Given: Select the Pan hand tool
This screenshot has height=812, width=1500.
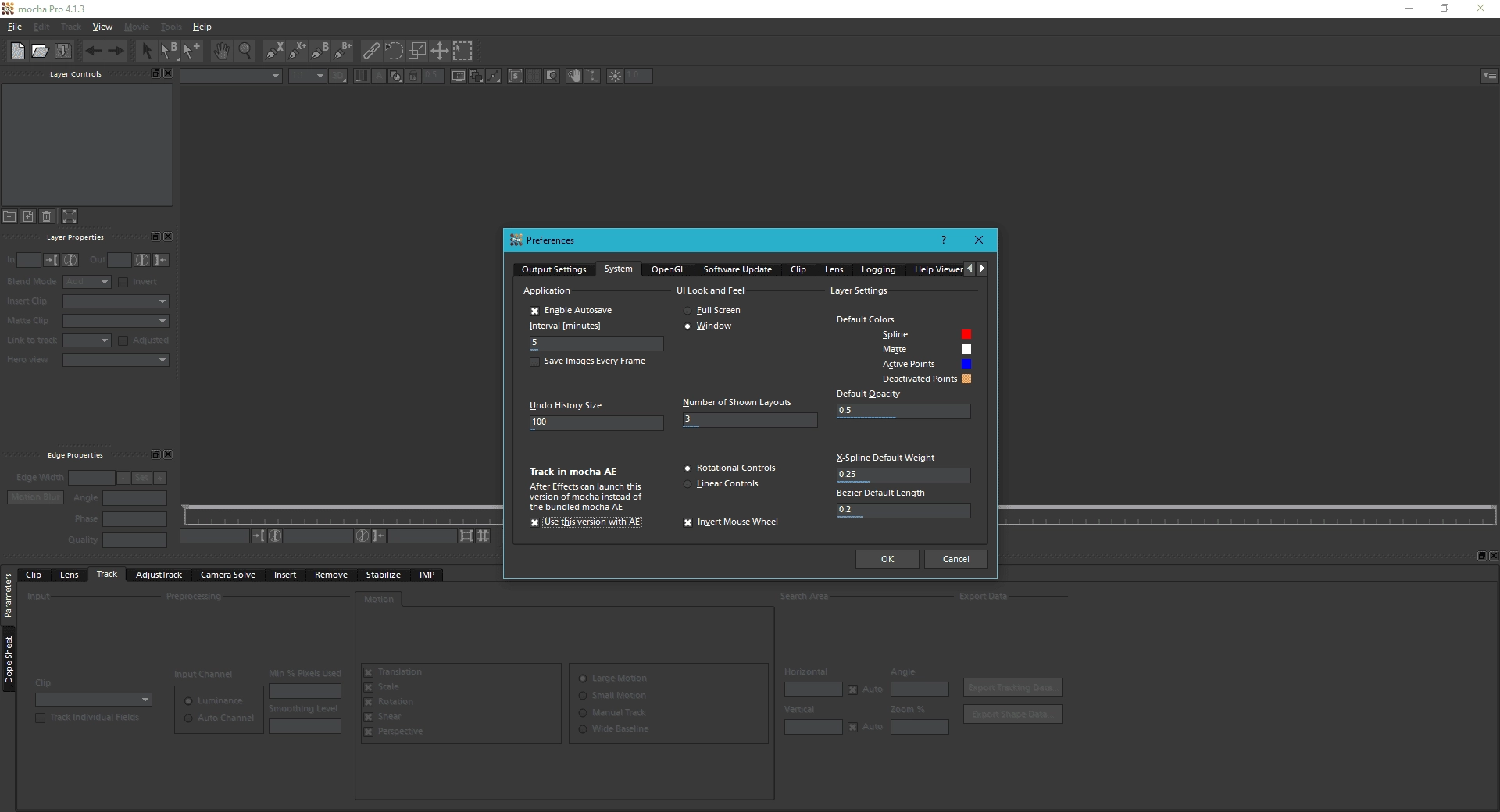Looking at the screenshot, I should (x=222, y=51).
